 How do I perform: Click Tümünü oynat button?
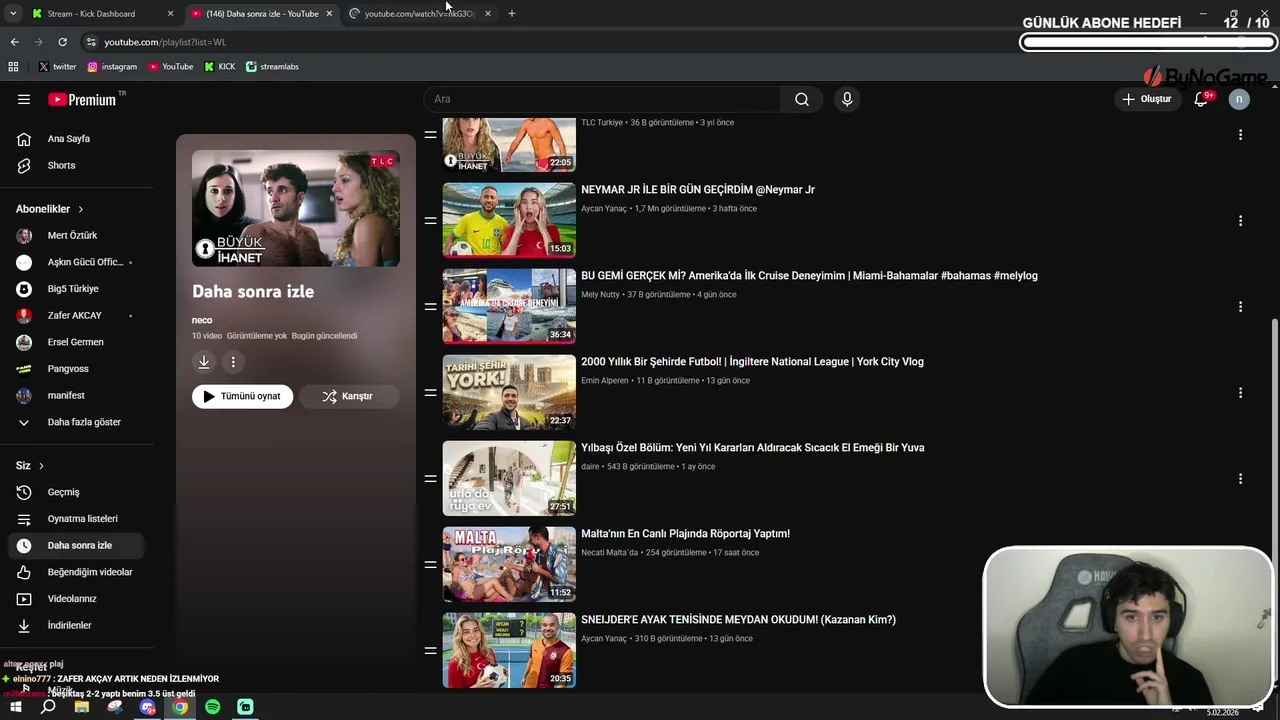coord(242,396)
